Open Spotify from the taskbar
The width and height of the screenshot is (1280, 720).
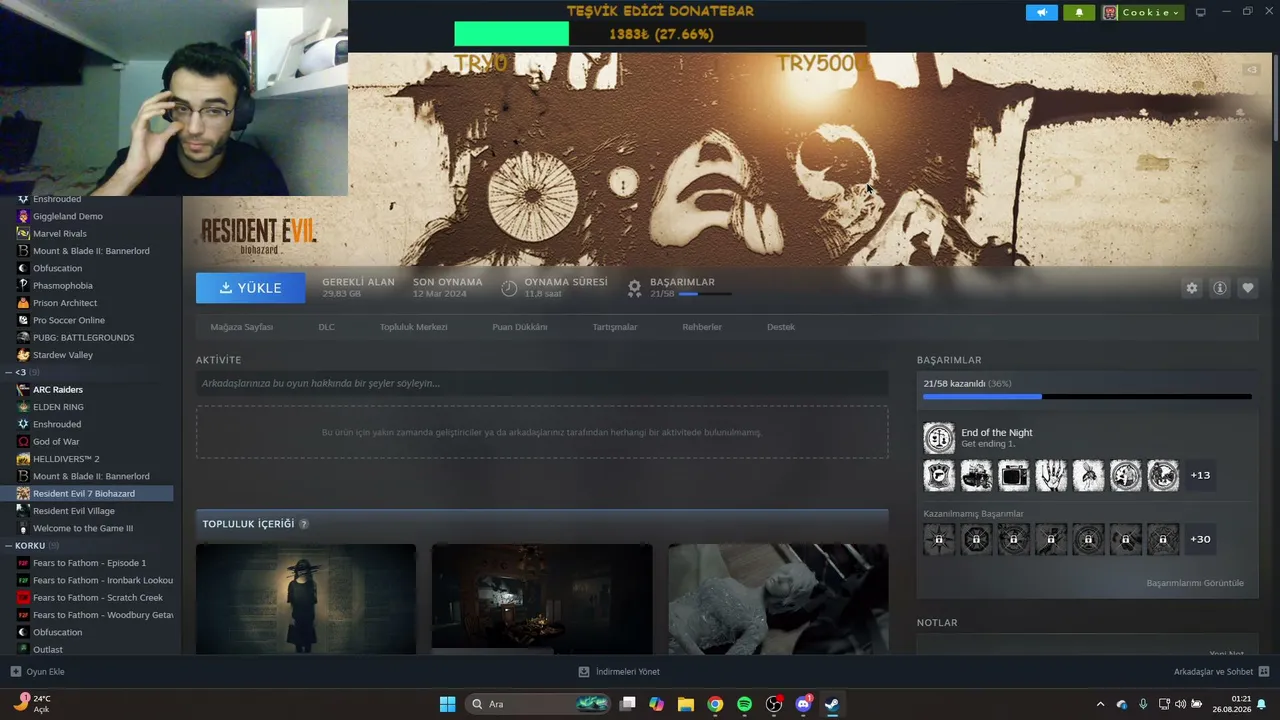coord(744,704)
